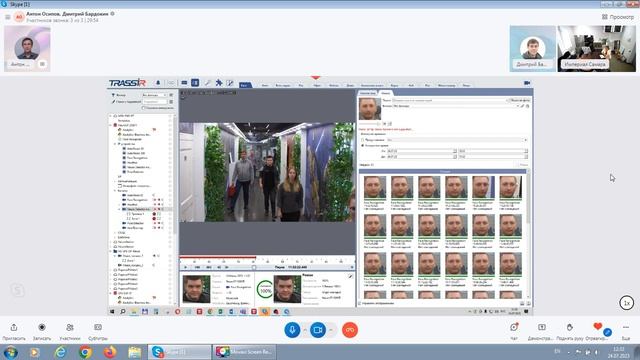This screenshot has width=640, height=360.
Task: Switch to the first tab of the face search panel
Action: click(x=368, y=93)
